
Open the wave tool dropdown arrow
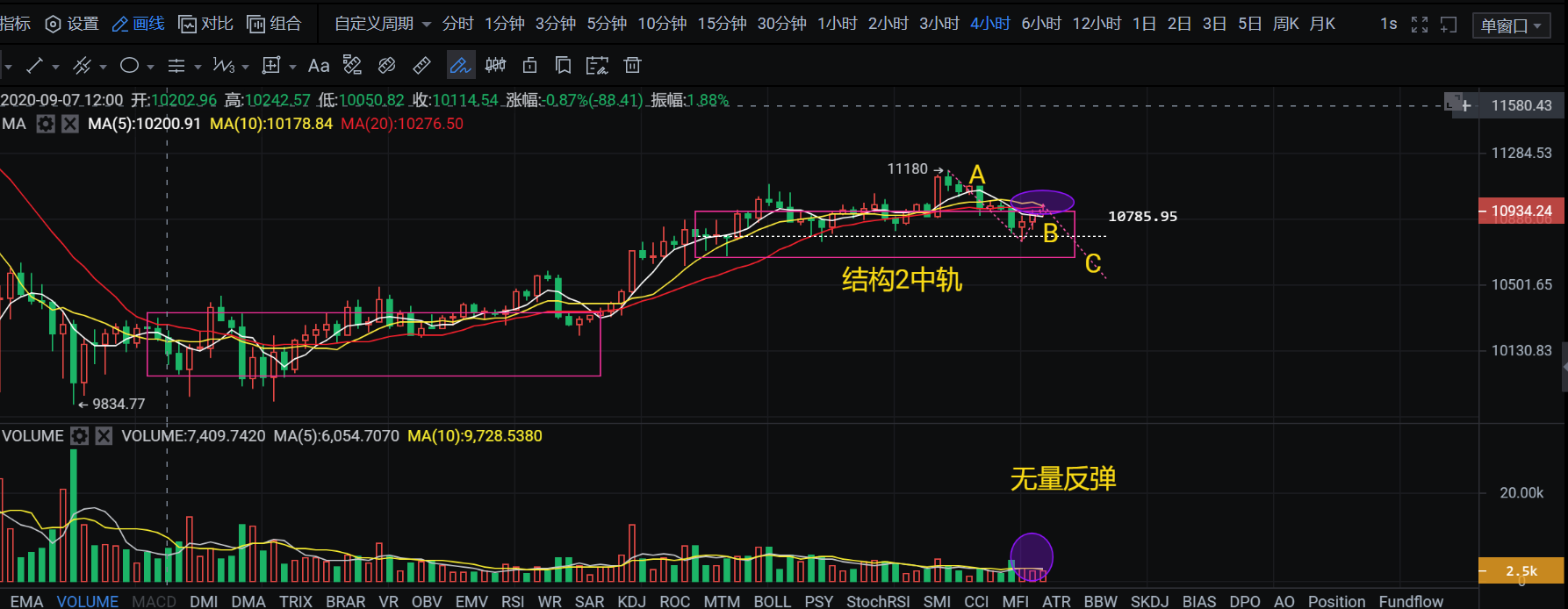point(245,67)
